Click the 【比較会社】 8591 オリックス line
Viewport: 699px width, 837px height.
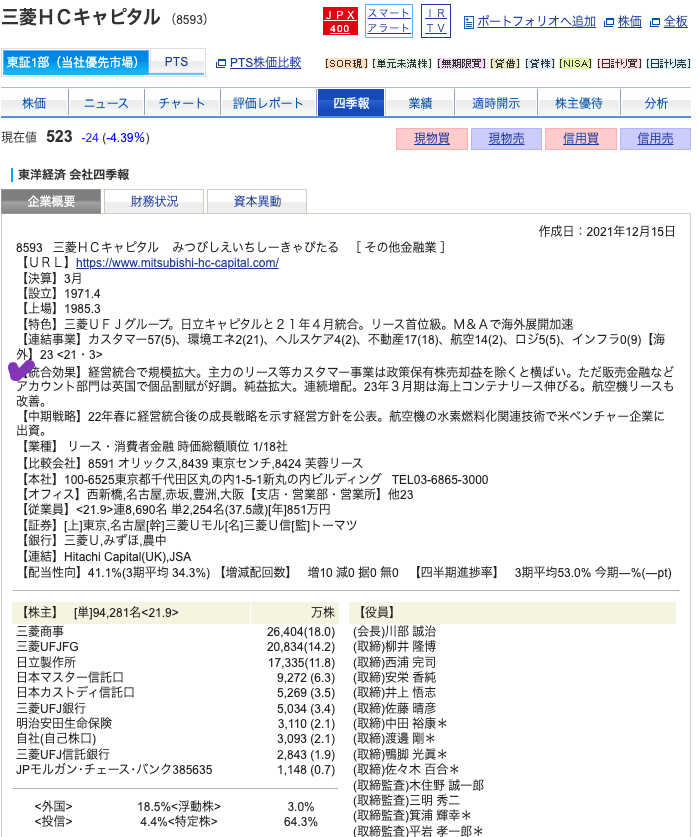click(x=190, y=463)
